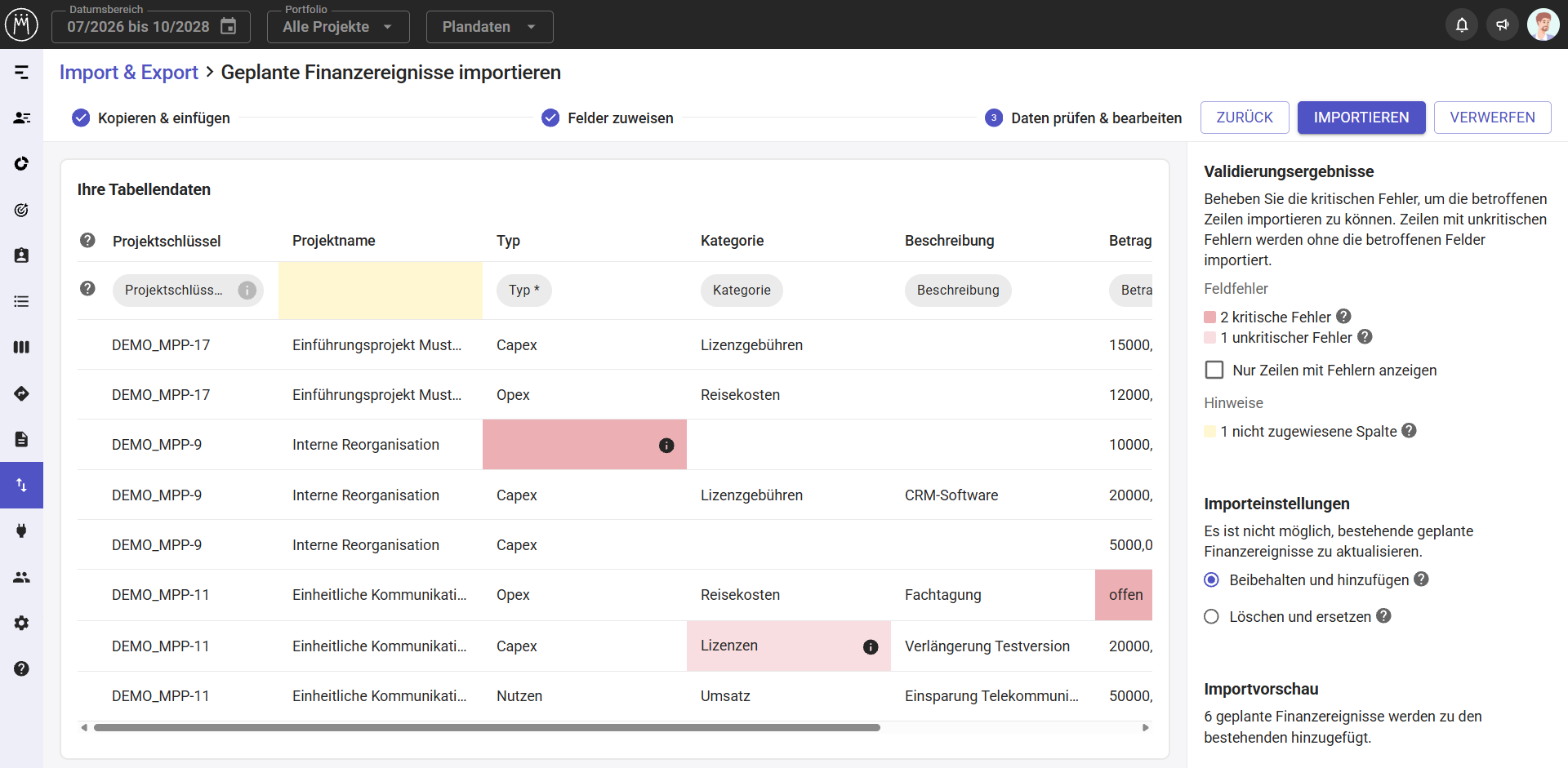Open the user avatar menu
Viewport: 1568px width, 768px height.
pos(1543,25)
